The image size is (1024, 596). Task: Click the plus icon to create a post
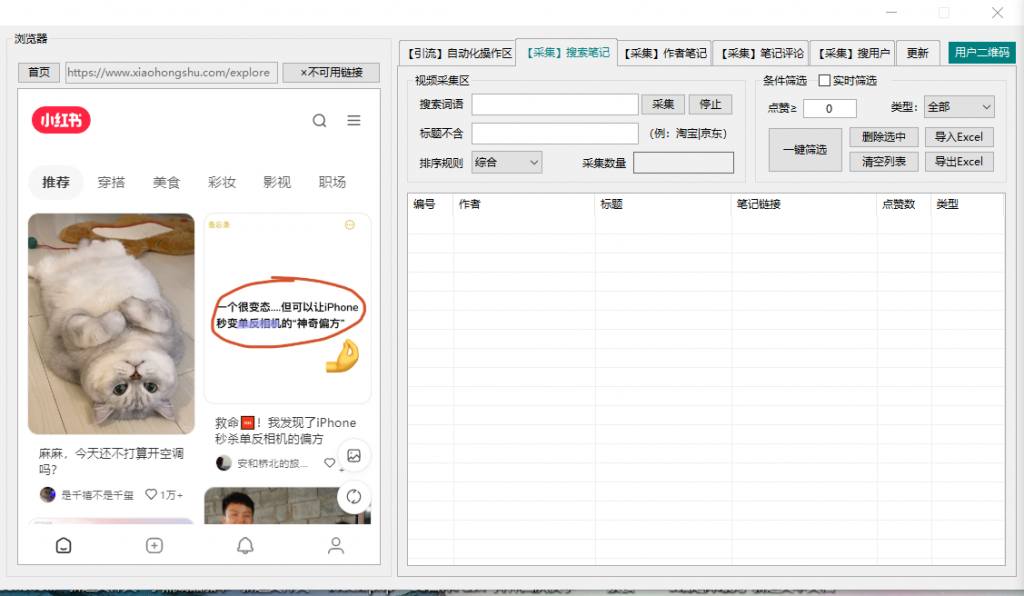click(154, 546)
